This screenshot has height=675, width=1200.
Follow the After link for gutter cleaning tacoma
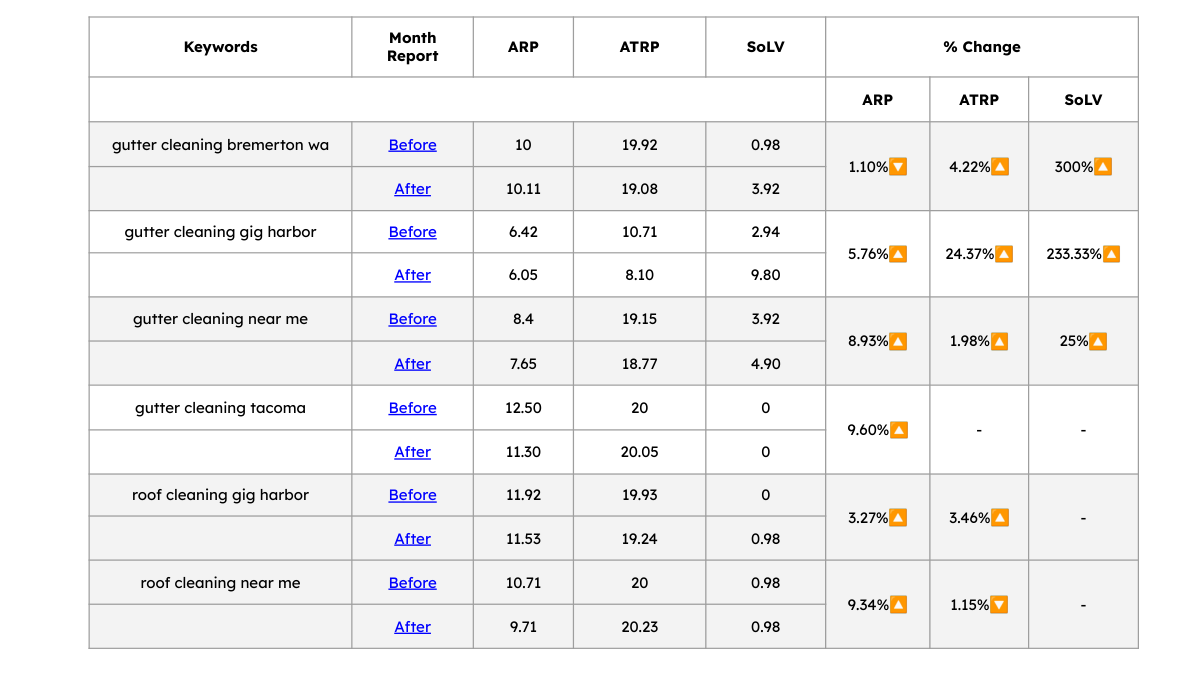[412, 452]
